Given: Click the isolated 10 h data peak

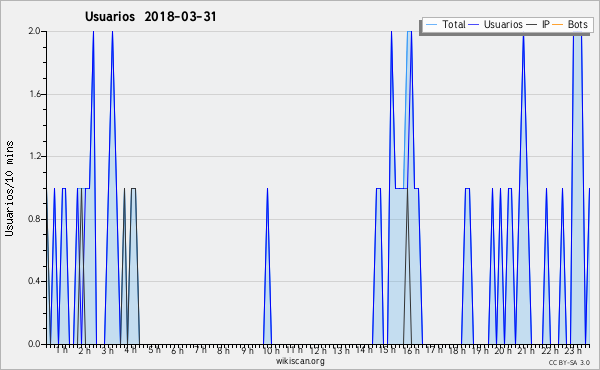Looking at the screenshot, I should 267,266.
